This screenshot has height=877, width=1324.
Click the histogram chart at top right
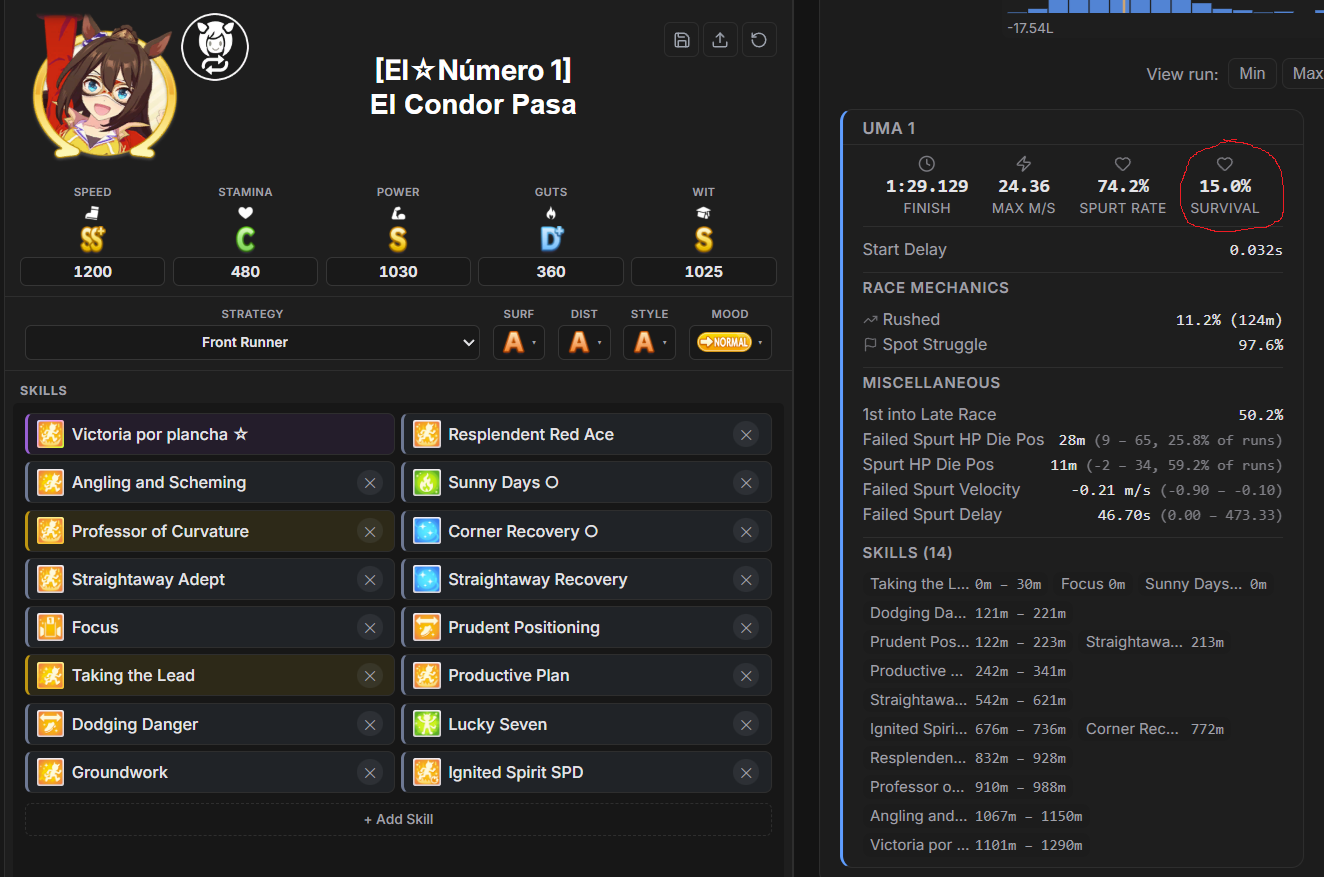(1165, 8)
